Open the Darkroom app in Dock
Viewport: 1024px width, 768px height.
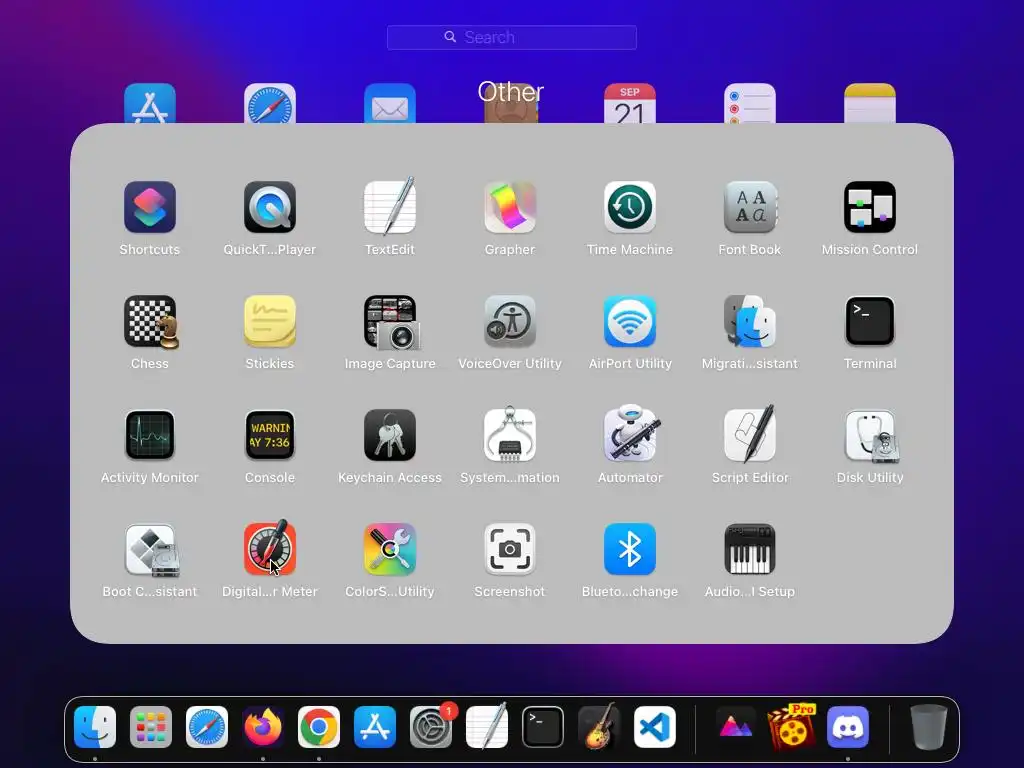tap(736, 727)
